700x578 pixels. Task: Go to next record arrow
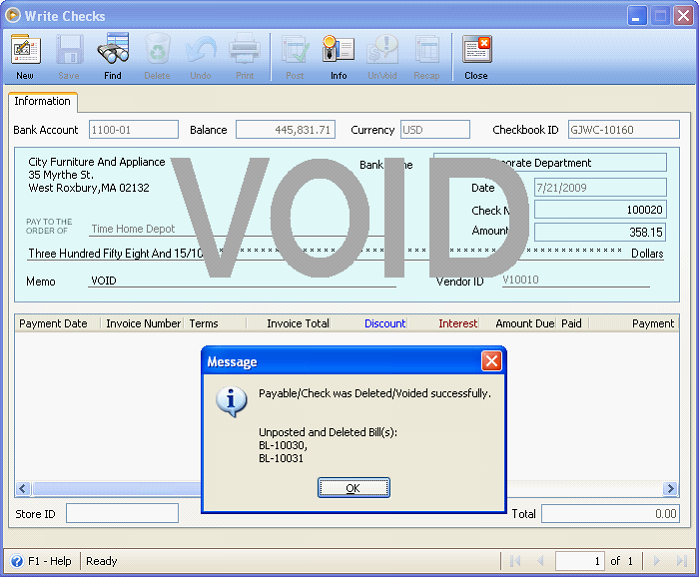[x=656, y=561]
